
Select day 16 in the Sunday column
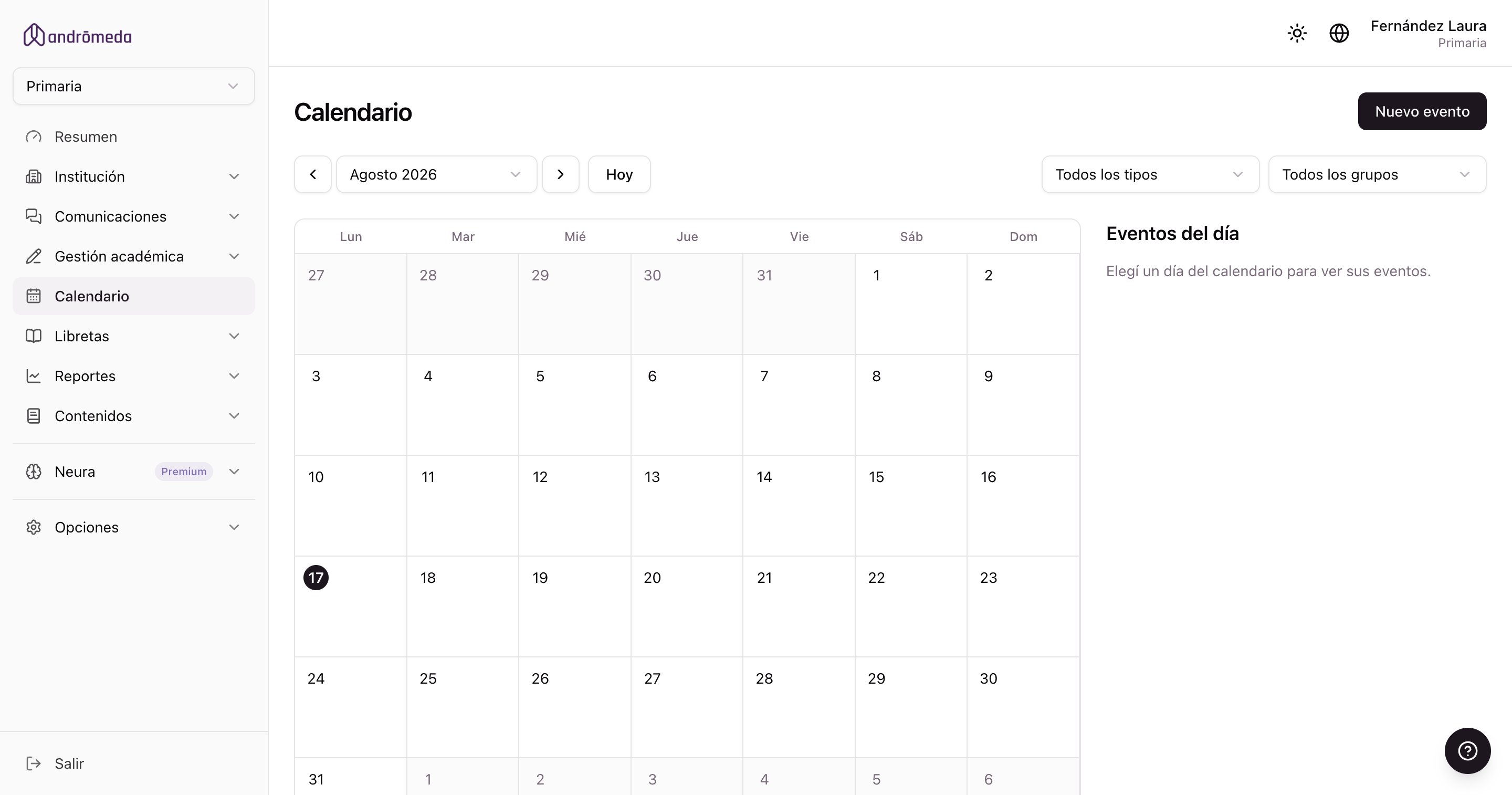click(1023, 506)
